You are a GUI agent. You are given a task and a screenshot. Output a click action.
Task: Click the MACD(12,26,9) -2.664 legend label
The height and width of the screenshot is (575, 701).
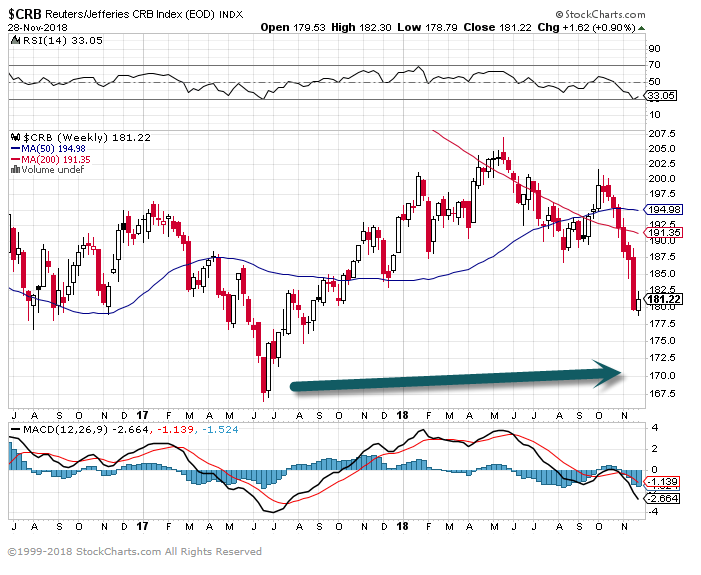pyautogui.click(x=85, y=430)
